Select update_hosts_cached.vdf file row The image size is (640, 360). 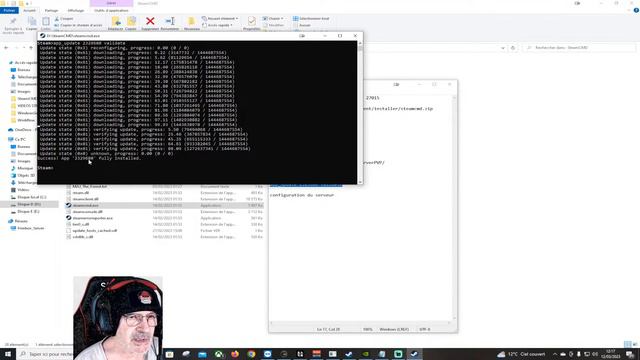point(164,231)
